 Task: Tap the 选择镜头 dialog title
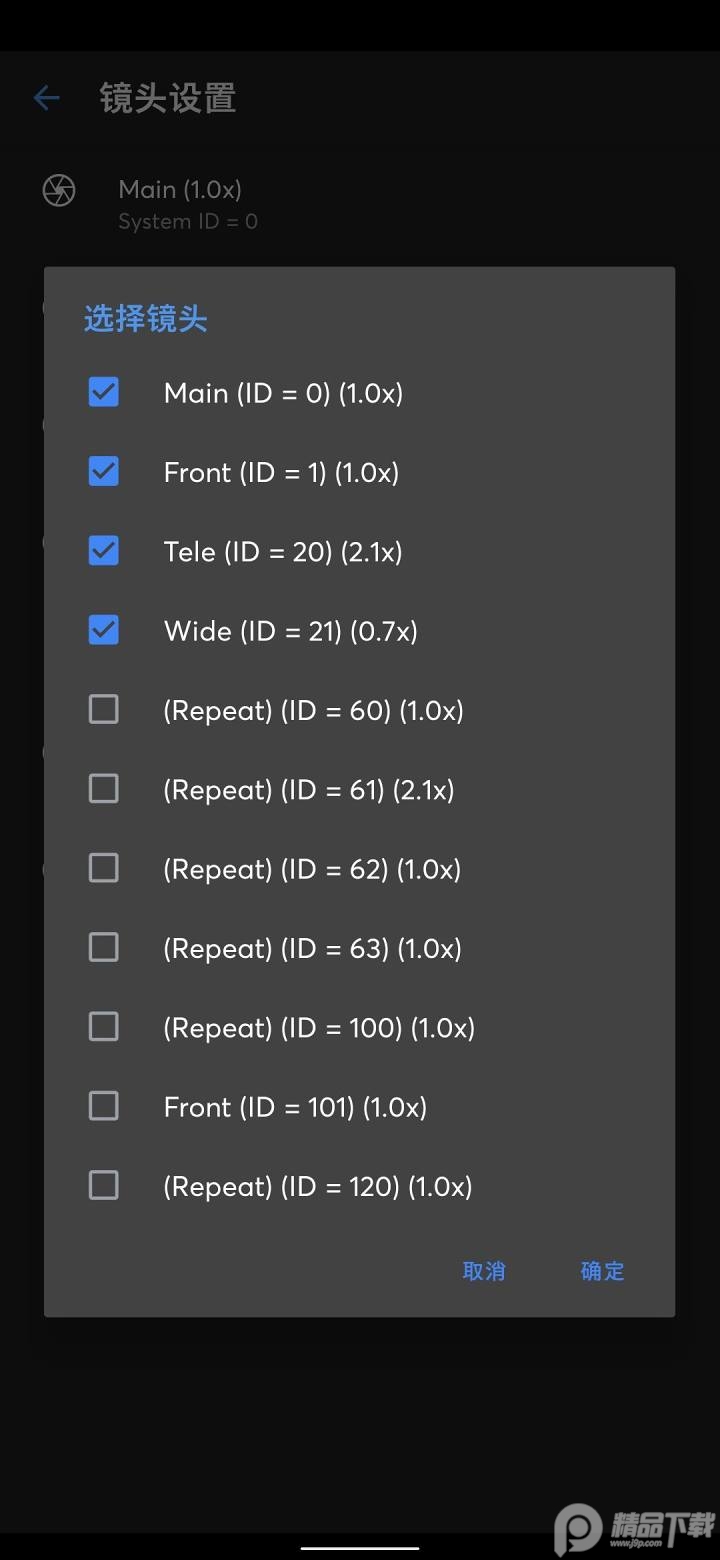[146, 320]
